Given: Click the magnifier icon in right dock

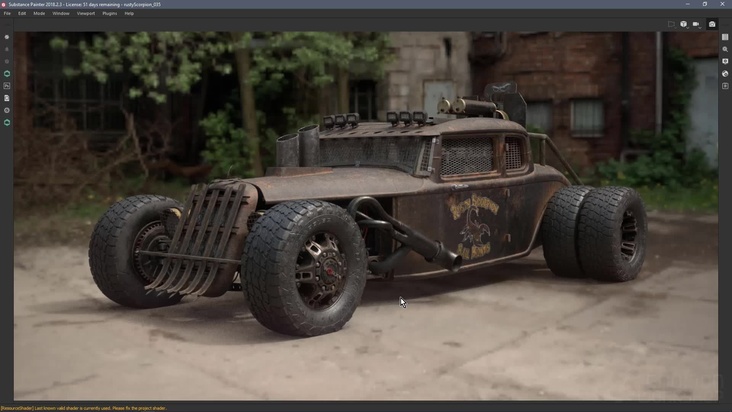Looking at the screenshot, I should point(725,49).
